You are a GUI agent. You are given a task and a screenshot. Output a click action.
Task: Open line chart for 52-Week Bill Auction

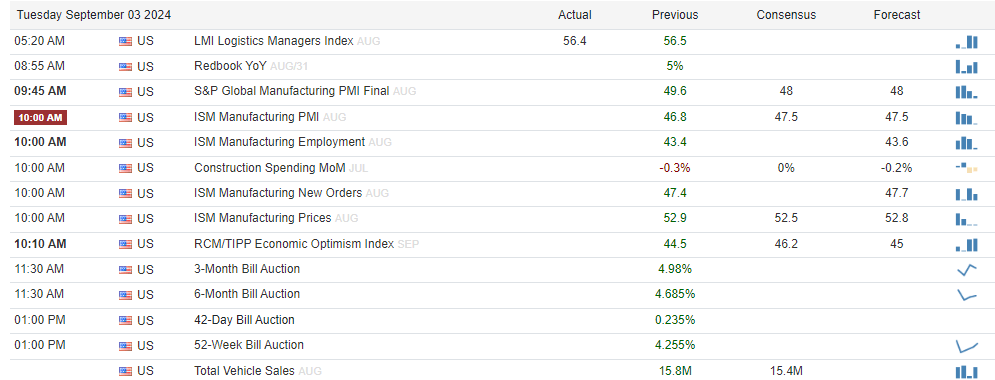coord(966,346)
